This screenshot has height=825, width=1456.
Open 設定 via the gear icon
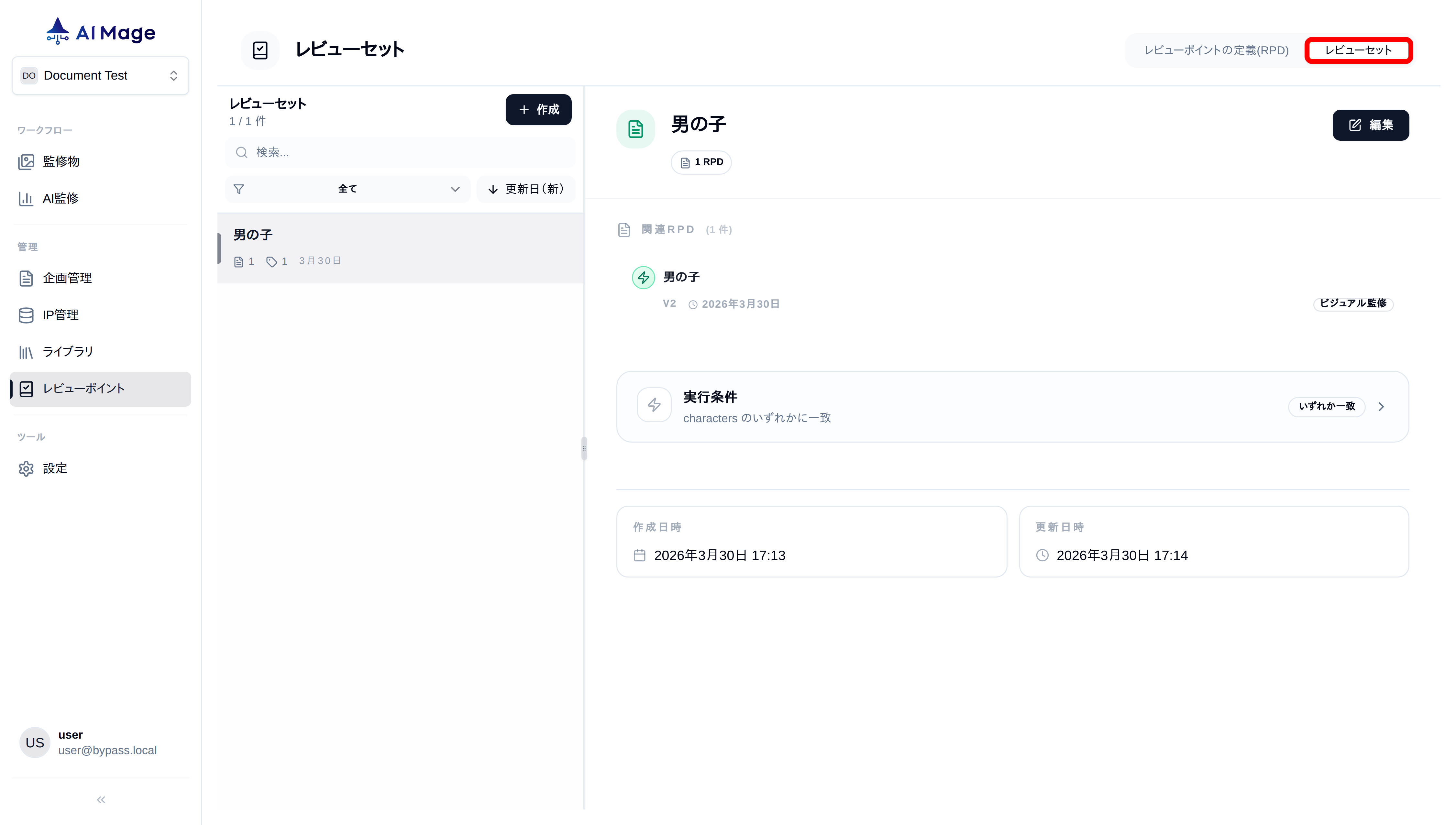(x=27, y=468)
